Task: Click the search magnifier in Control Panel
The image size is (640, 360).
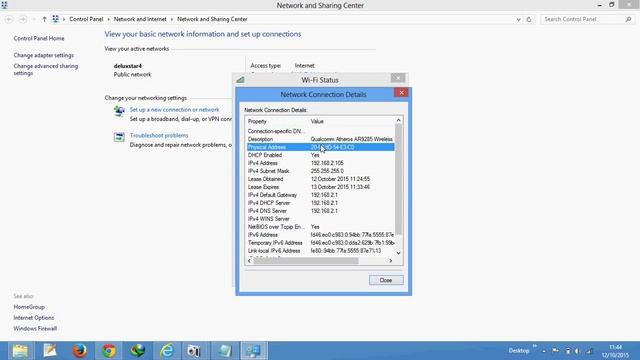Action: [628, 19]
